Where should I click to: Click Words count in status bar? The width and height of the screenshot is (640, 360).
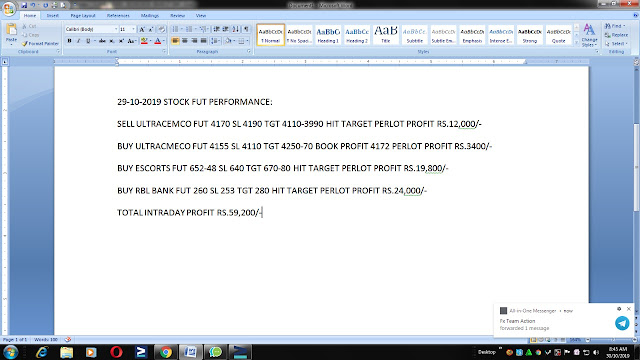click(x=46, y=340)
